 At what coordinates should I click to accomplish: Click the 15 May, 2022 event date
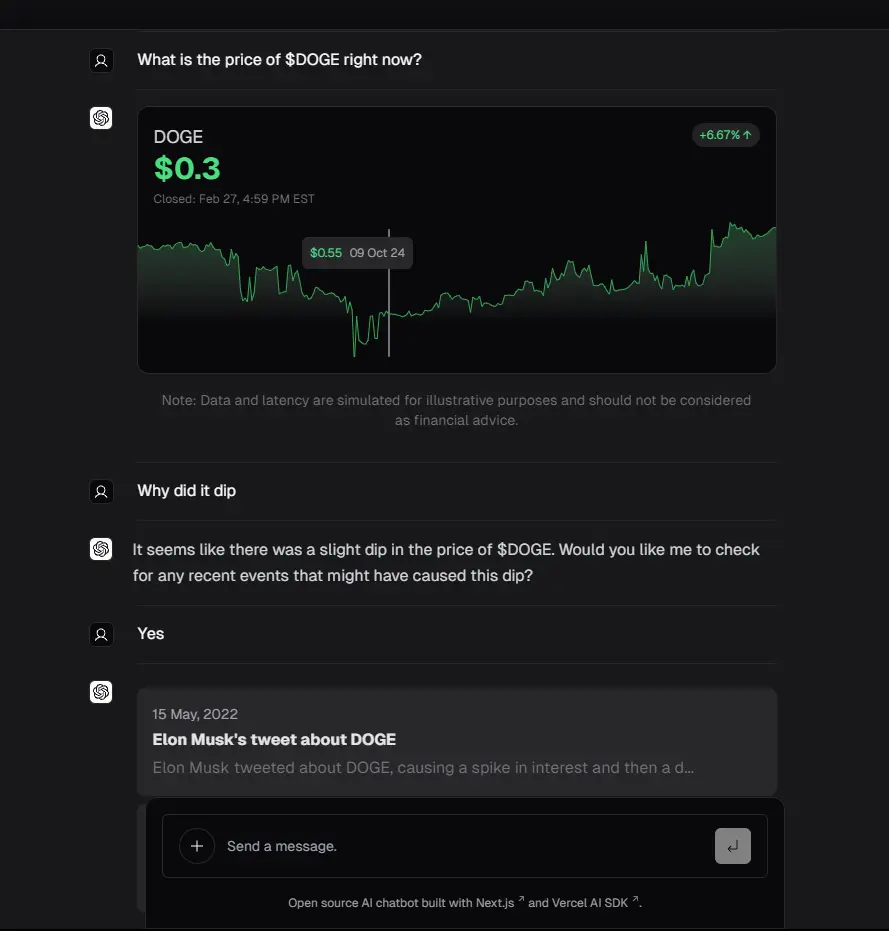click(195, 714)
